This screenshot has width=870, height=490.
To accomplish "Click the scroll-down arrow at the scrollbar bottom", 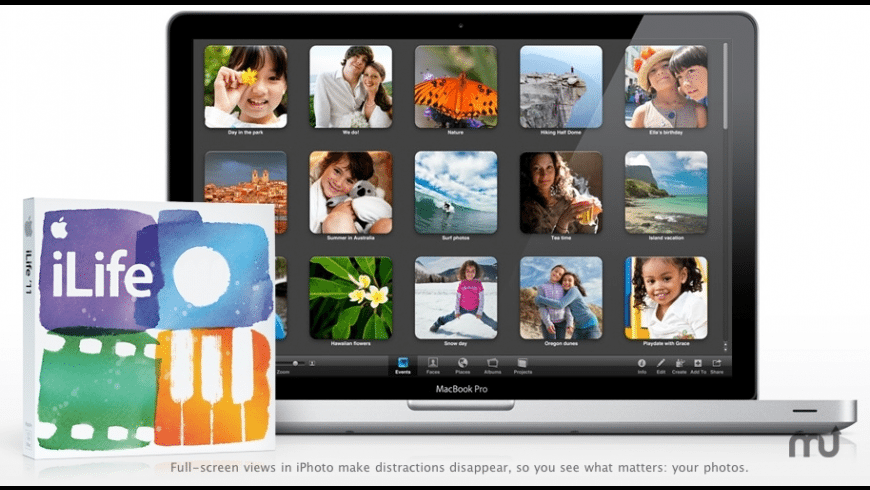I will (725, 349).
